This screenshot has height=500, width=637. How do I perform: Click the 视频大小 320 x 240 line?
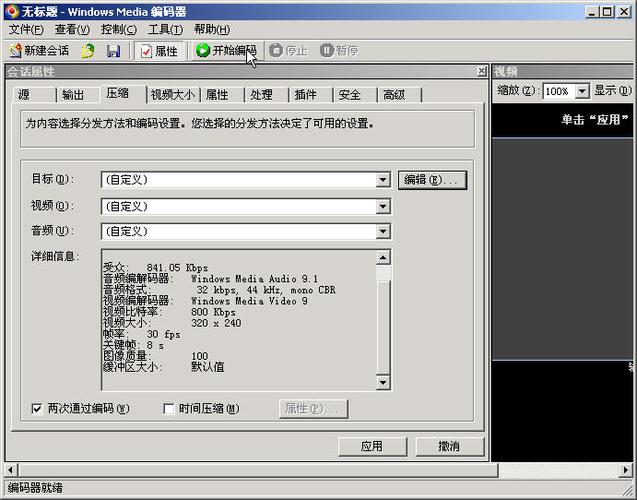172,323
